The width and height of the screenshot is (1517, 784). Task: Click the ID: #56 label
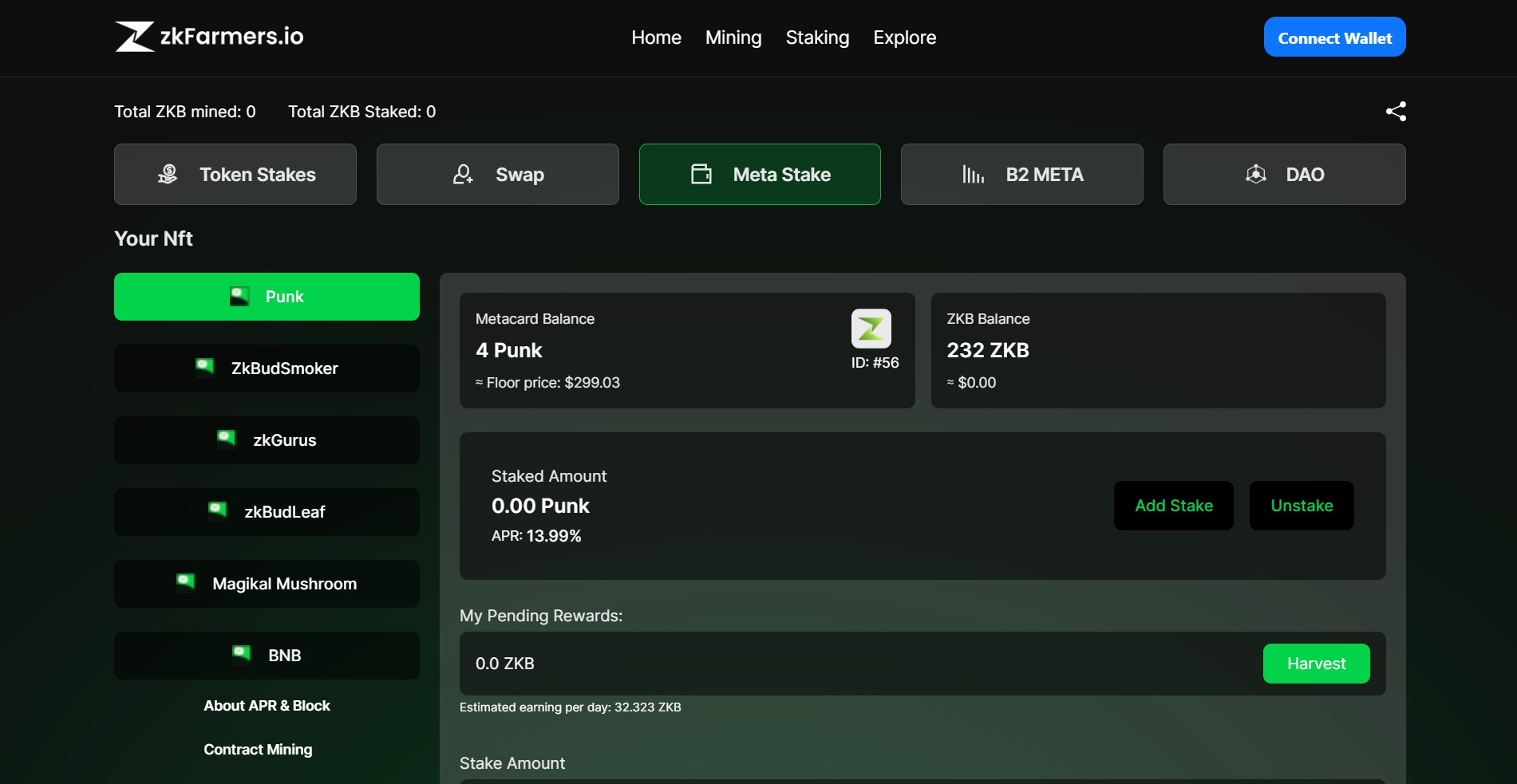[x=875, y=363]
